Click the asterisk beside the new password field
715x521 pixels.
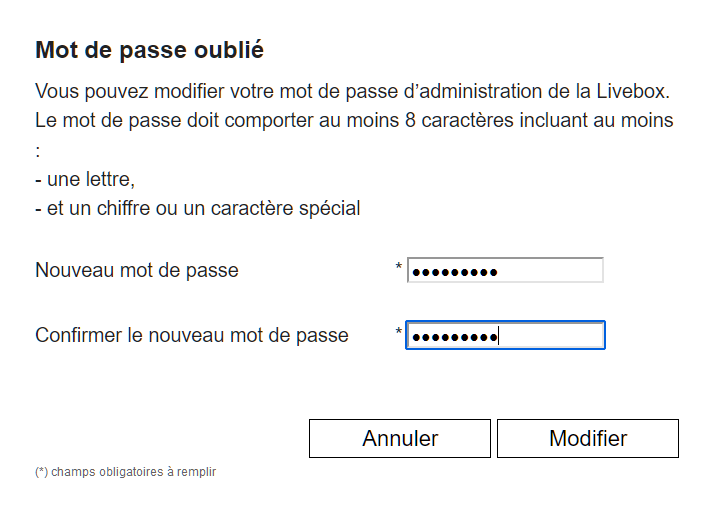point(399,268)
